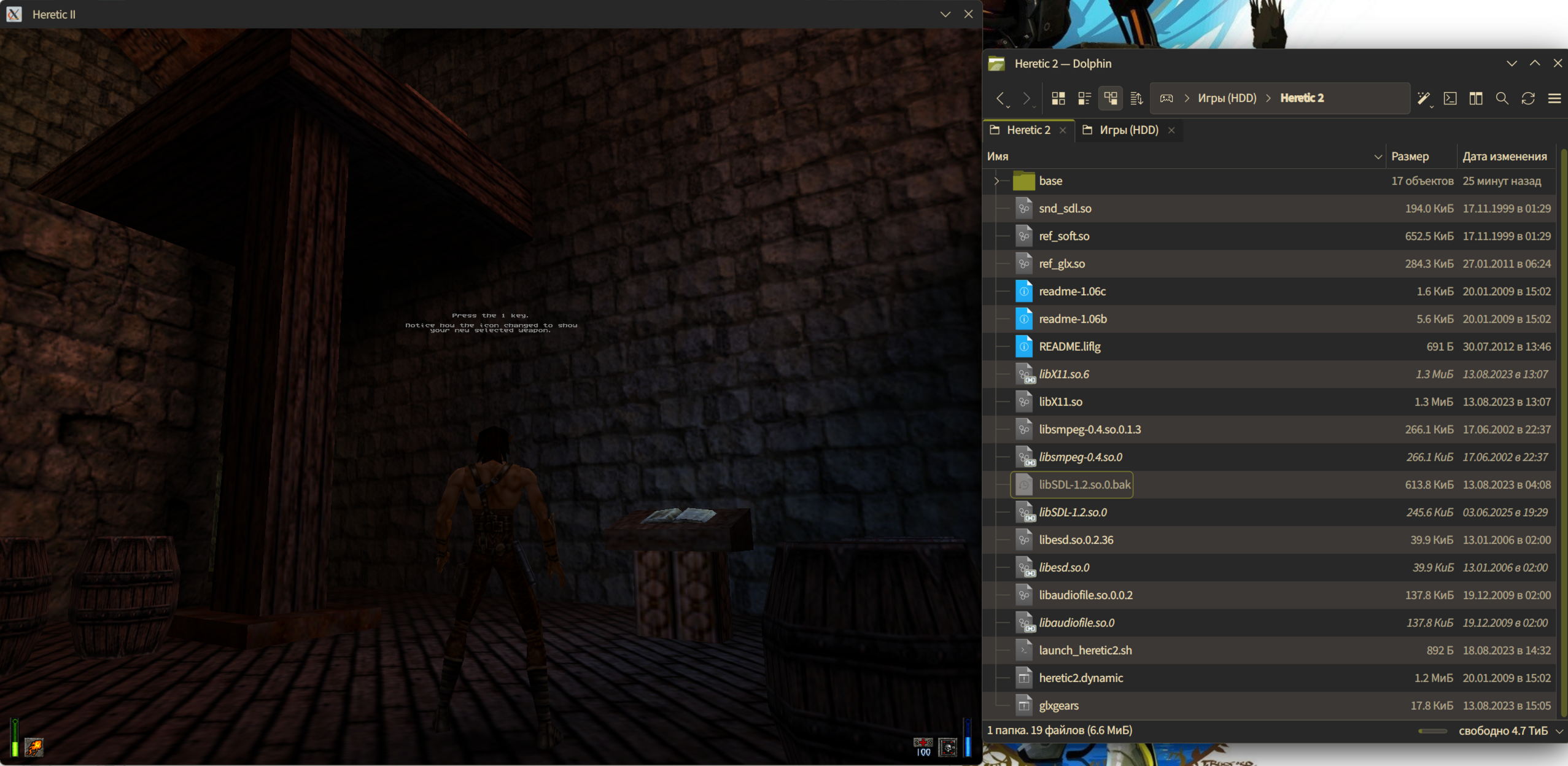Select the Heretic 2 tab

pos(1028,130)
